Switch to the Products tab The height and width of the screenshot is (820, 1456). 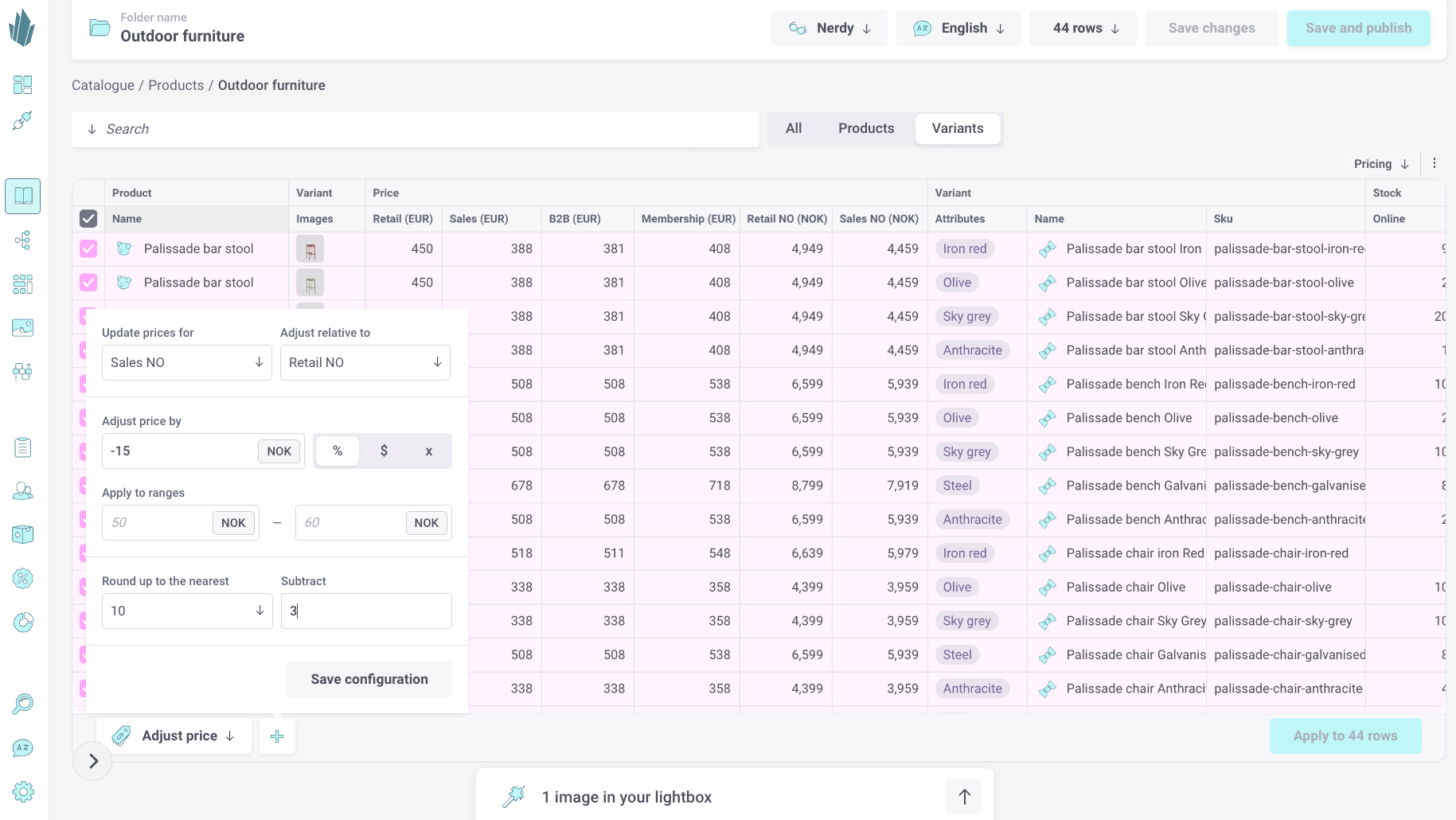pyautogui.click(x=865, y=129)
